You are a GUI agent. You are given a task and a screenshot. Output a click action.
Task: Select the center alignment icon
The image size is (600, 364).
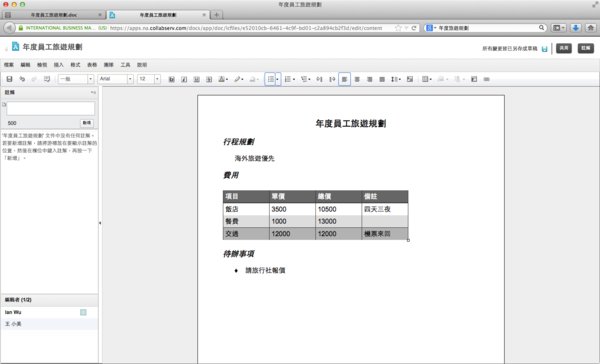(357, 79)
